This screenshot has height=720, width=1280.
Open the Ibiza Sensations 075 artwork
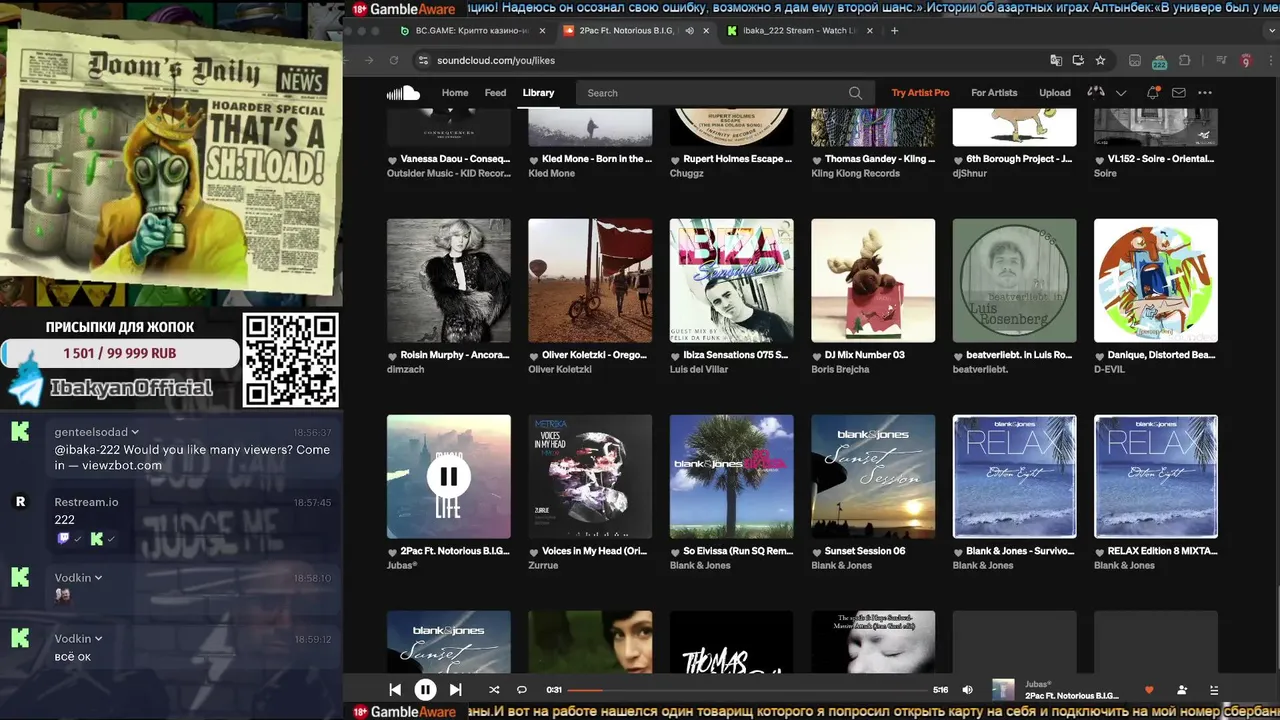[732, 281]
